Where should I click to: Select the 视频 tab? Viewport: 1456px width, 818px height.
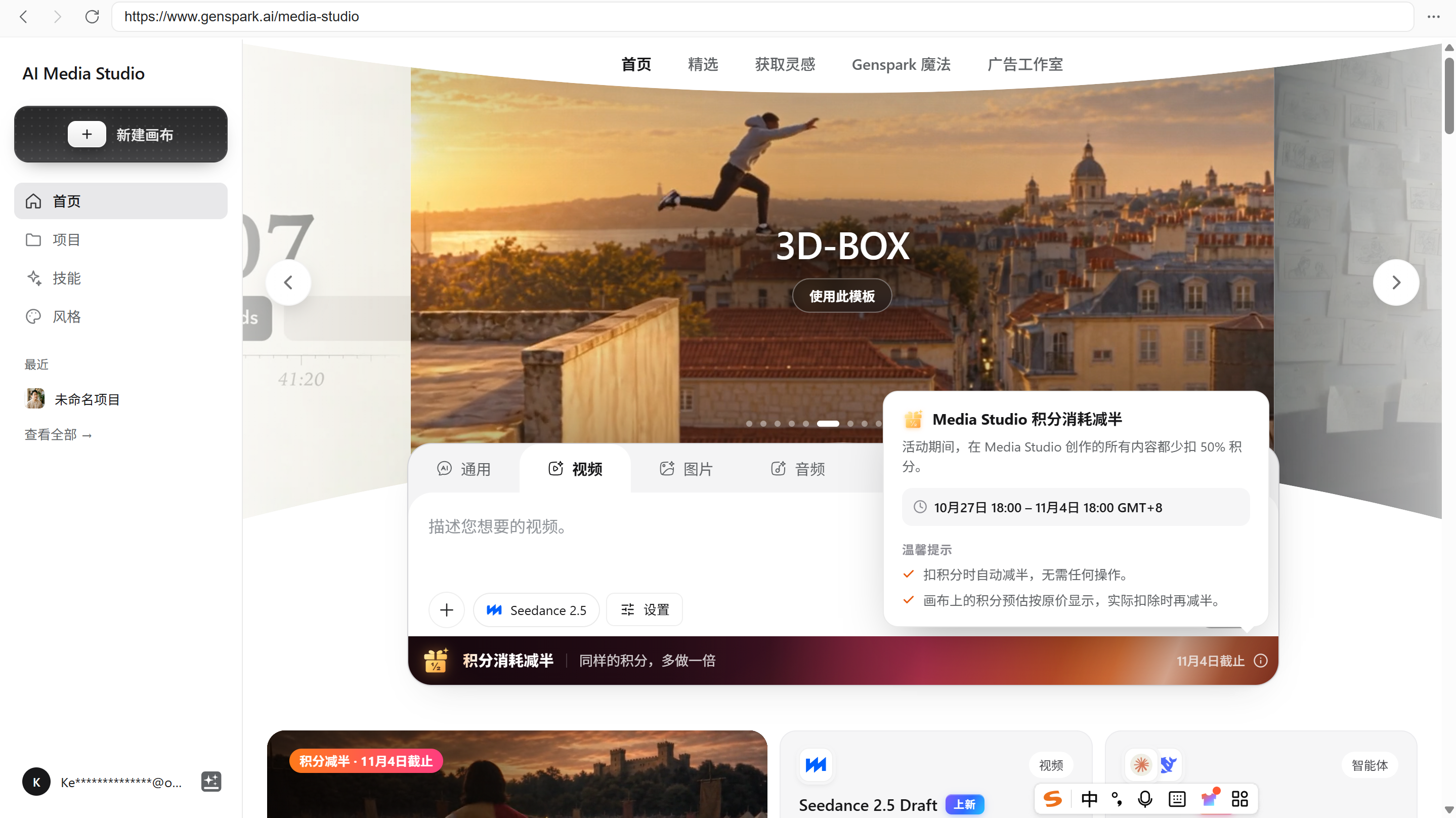click(x=575, y=468)
